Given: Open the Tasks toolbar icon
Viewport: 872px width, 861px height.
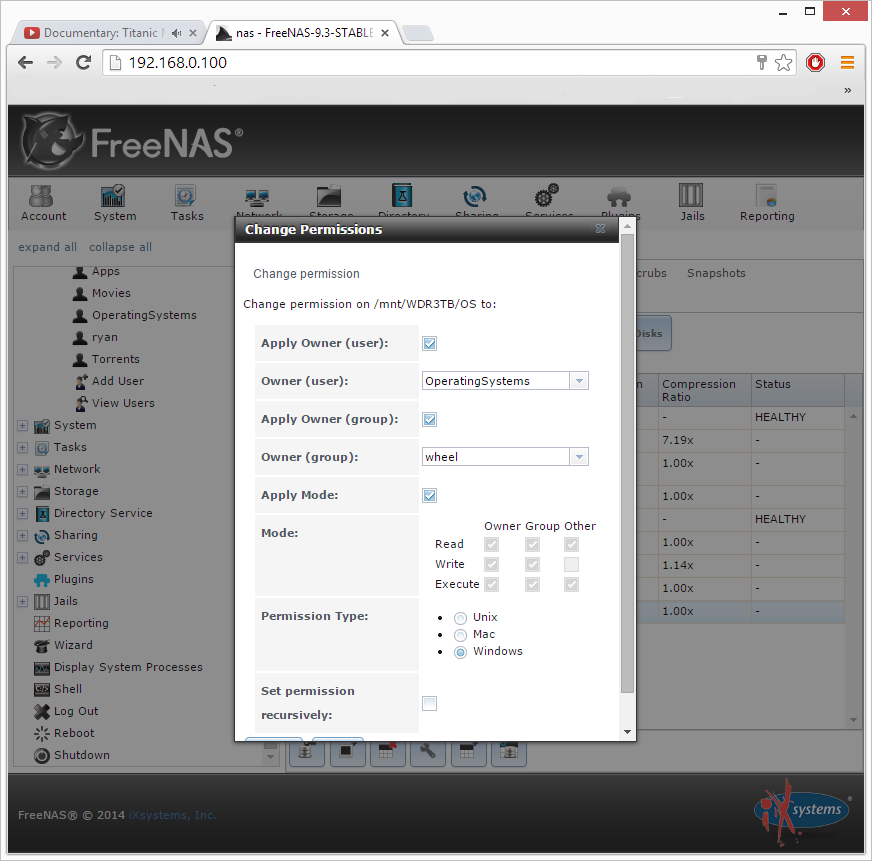Looking at the screenshot, I should [x=185, y=196].
